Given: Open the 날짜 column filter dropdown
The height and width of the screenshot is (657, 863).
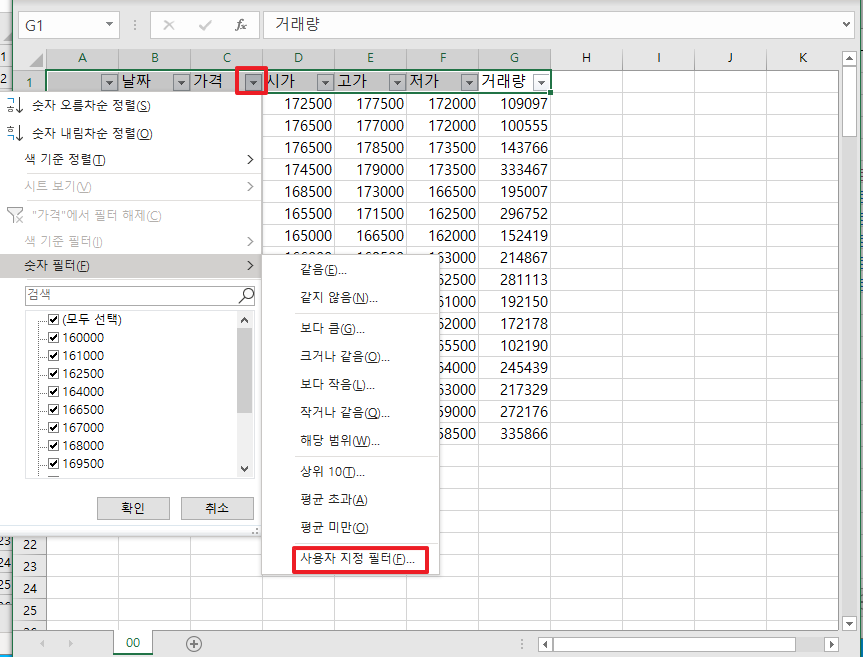Looking at the screenshot, I should click(181, 83).
